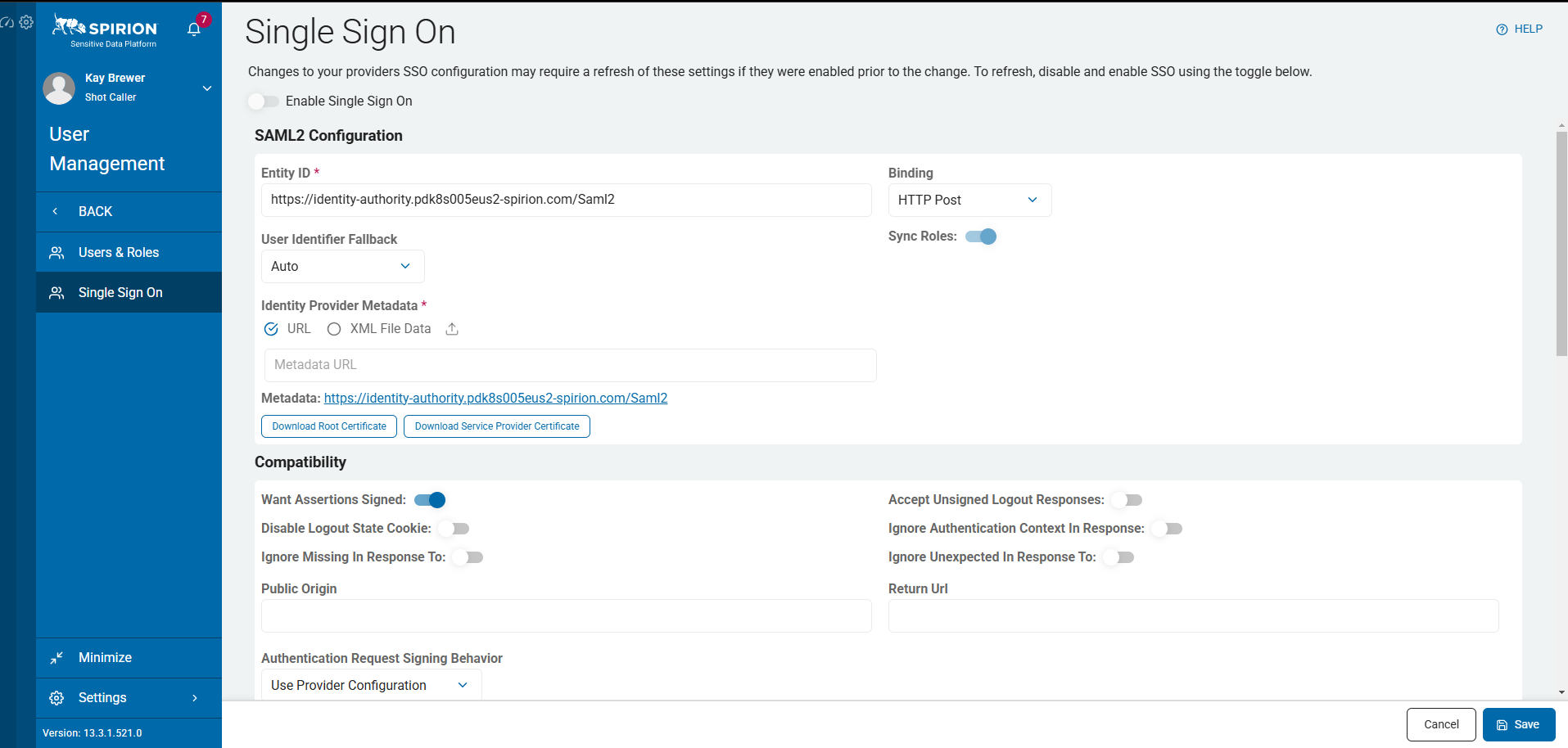Open the User Identifier Fallback dropdown
The image size is (1568, 748).
(x=342, y=267)
